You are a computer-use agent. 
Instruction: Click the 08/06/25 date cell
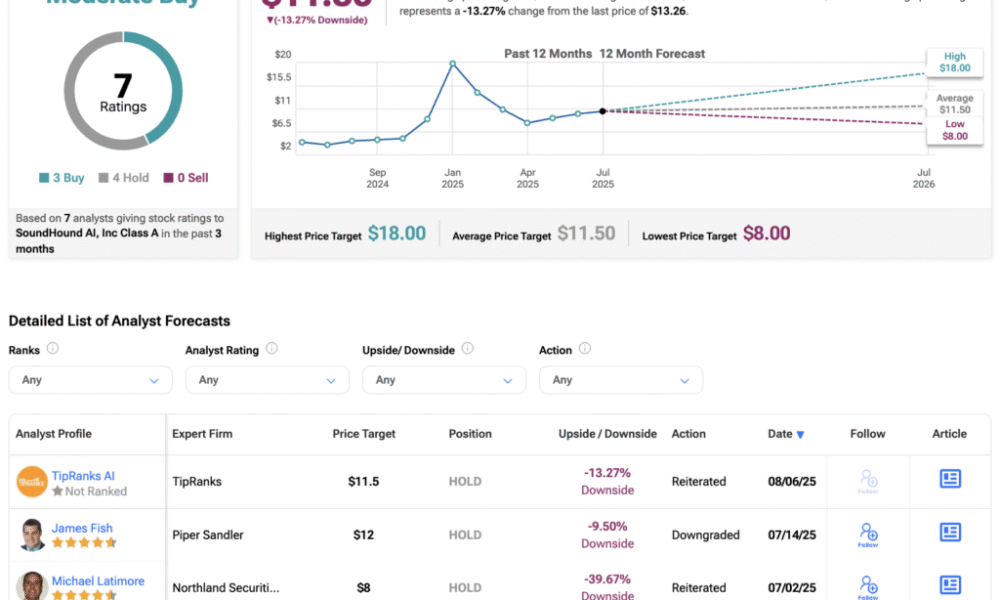tap(791, 481)
